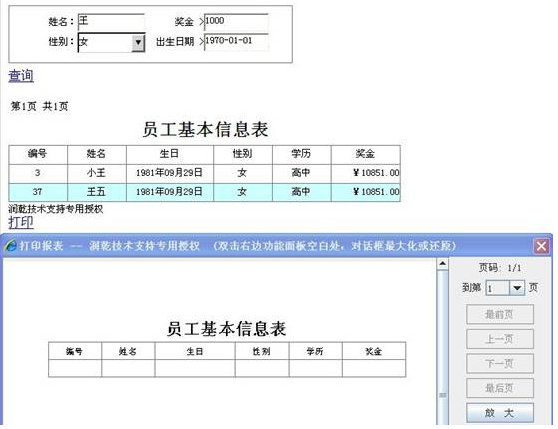
Task: Click the 上一页 previous page button
Action: coord(500,339)
